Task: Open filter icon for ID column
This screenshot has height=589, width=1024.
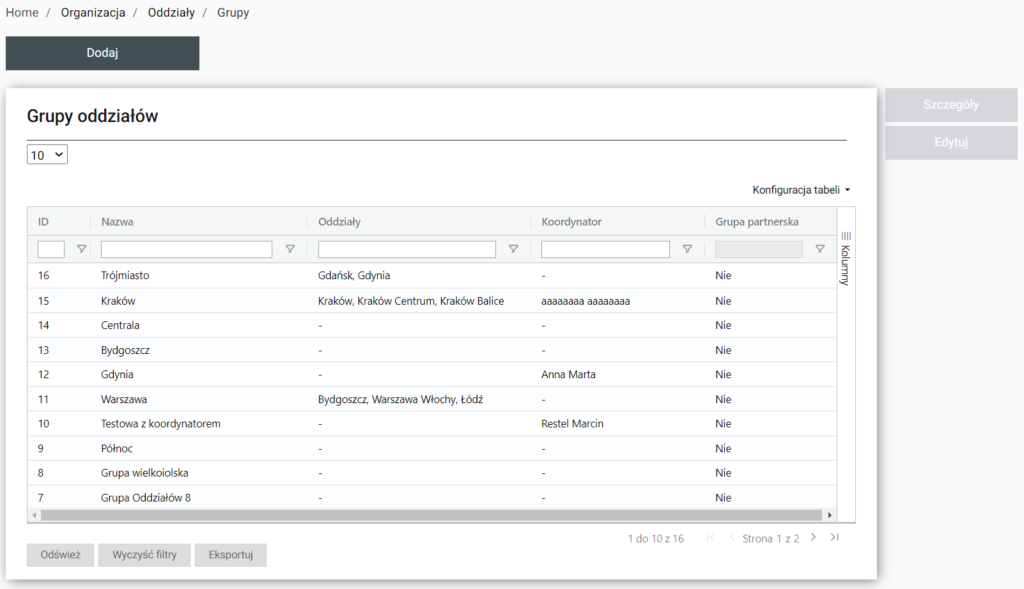Action: (82, 249)
